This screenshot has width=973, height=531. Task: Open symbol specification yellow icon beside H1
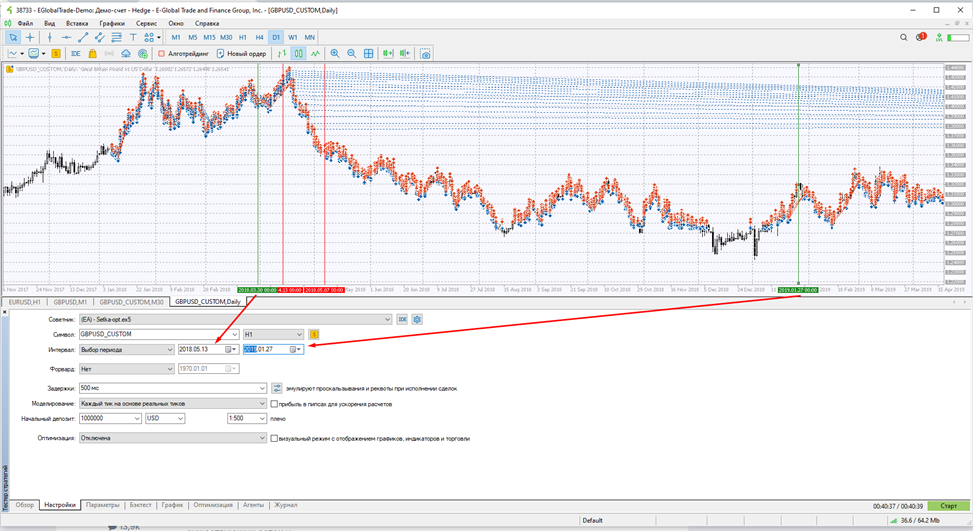(314, 334)
